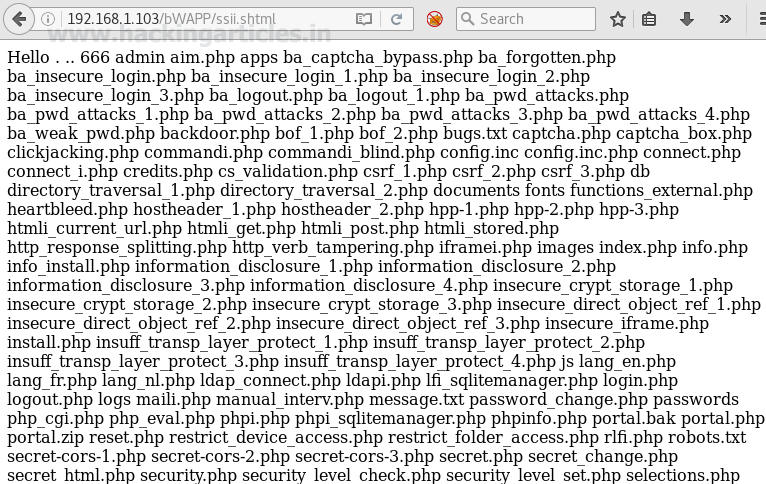The width and height of the screenshot is (766, 484).
Task: Click the Search input field
Action: click(x=526, y=19)
